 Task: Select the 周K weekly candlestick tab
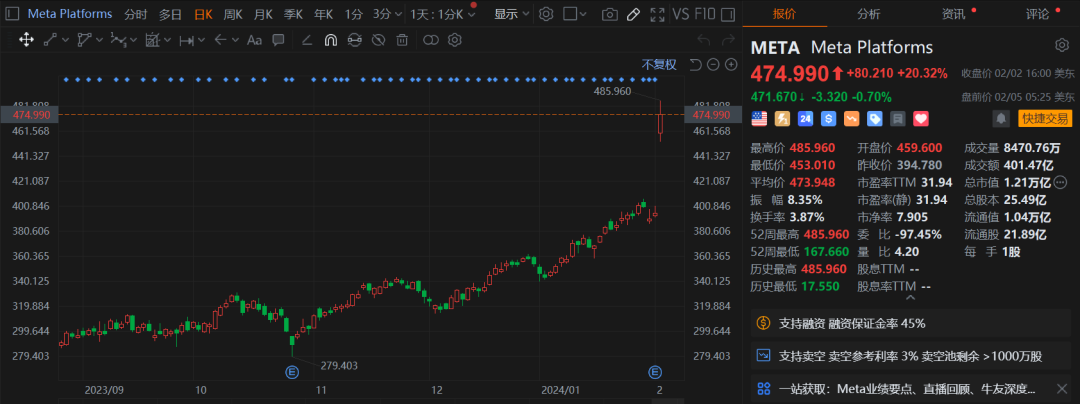click(x=233, y=14)
